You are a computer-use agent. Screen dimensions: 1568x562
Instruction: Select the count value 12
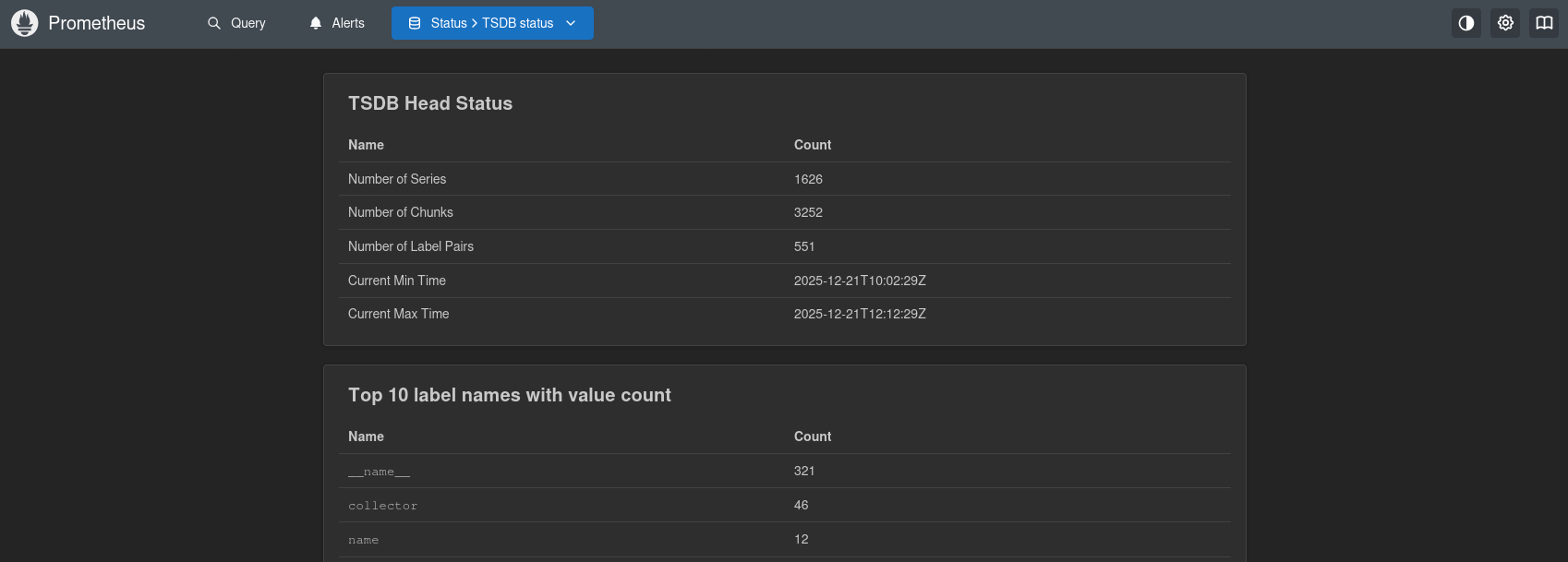[802, 539]
